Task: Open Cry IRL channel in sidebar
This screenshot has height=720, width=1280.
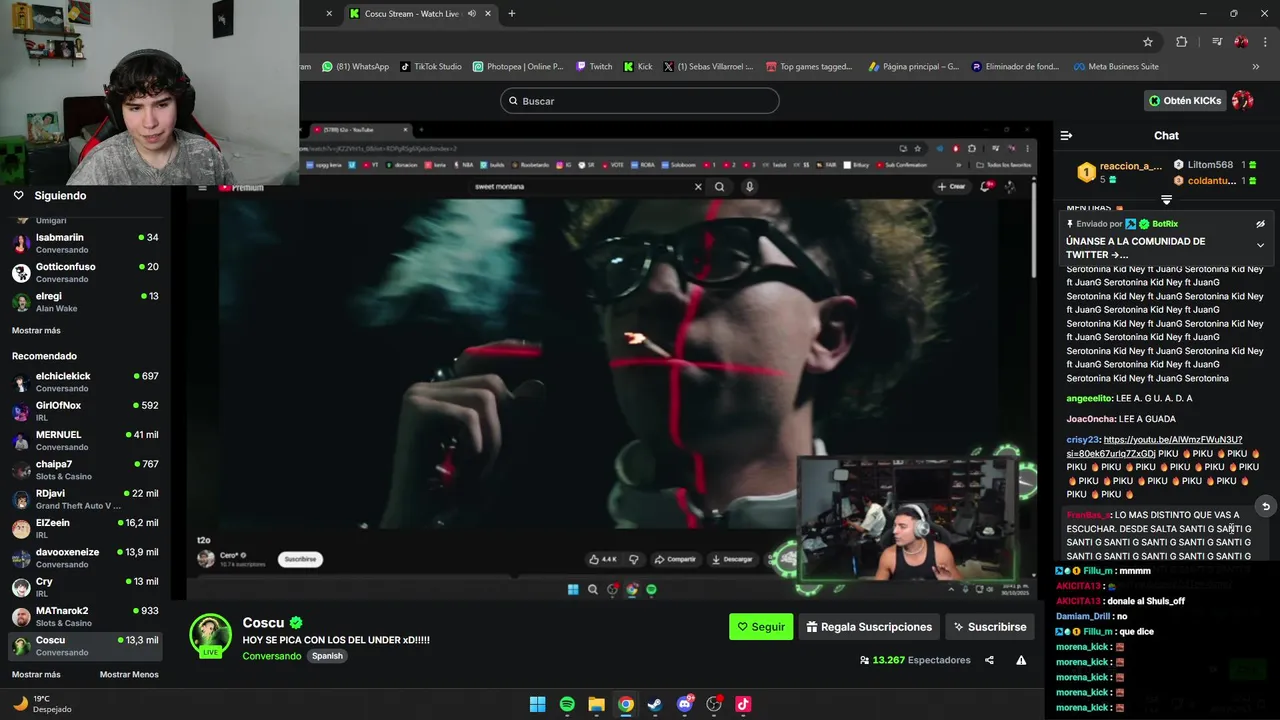Action: point(85,587)
